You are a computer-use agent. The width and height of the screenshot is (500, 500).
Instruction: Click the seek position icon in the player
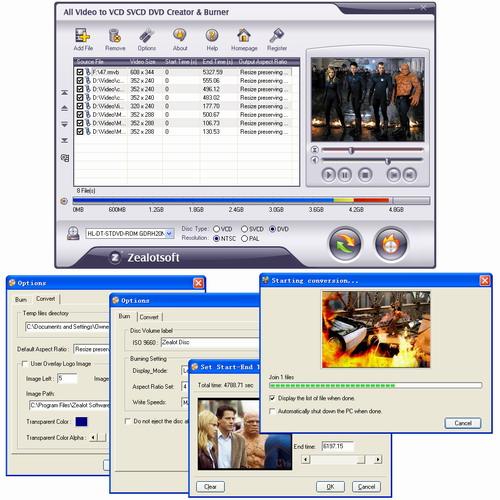(314, 150)
